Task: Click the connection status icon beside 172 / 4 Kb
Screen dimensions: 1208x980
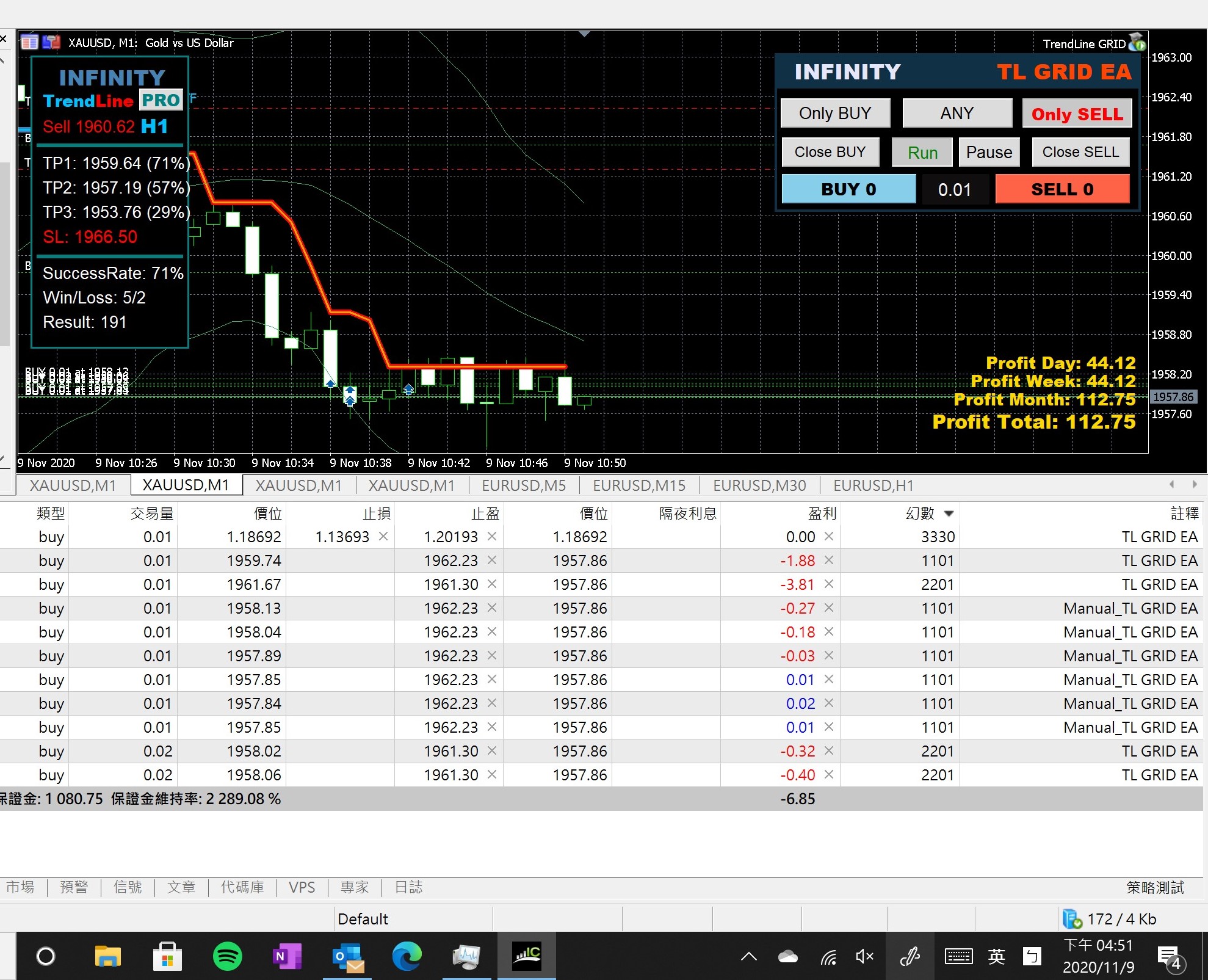Action: (1072, 919)
